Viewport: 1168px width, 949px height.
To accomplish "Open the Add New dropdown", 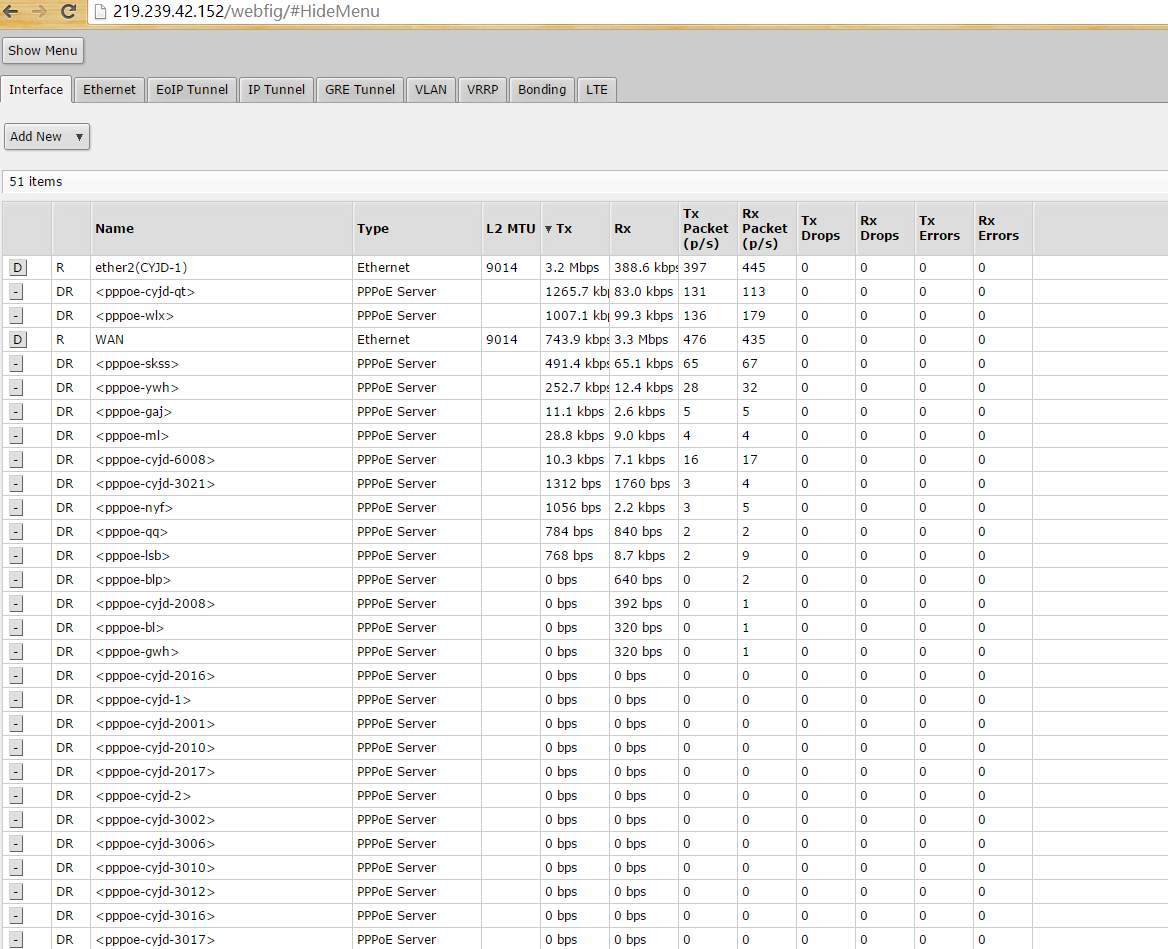I will pos(46,136).
